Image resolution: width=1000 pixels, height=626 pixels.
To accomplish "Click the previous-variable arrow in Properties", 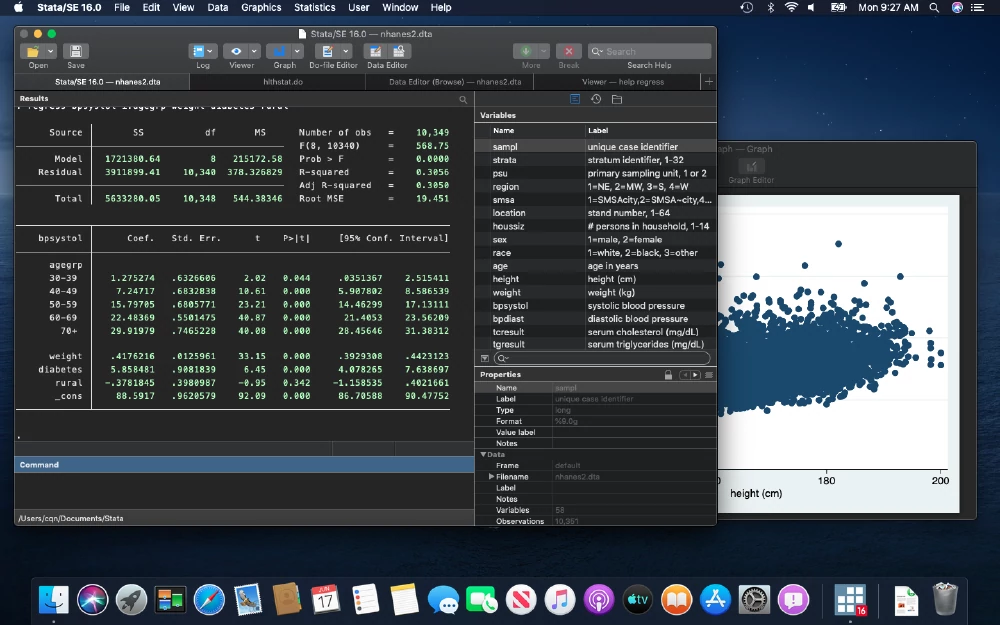I will click(684, 375).
